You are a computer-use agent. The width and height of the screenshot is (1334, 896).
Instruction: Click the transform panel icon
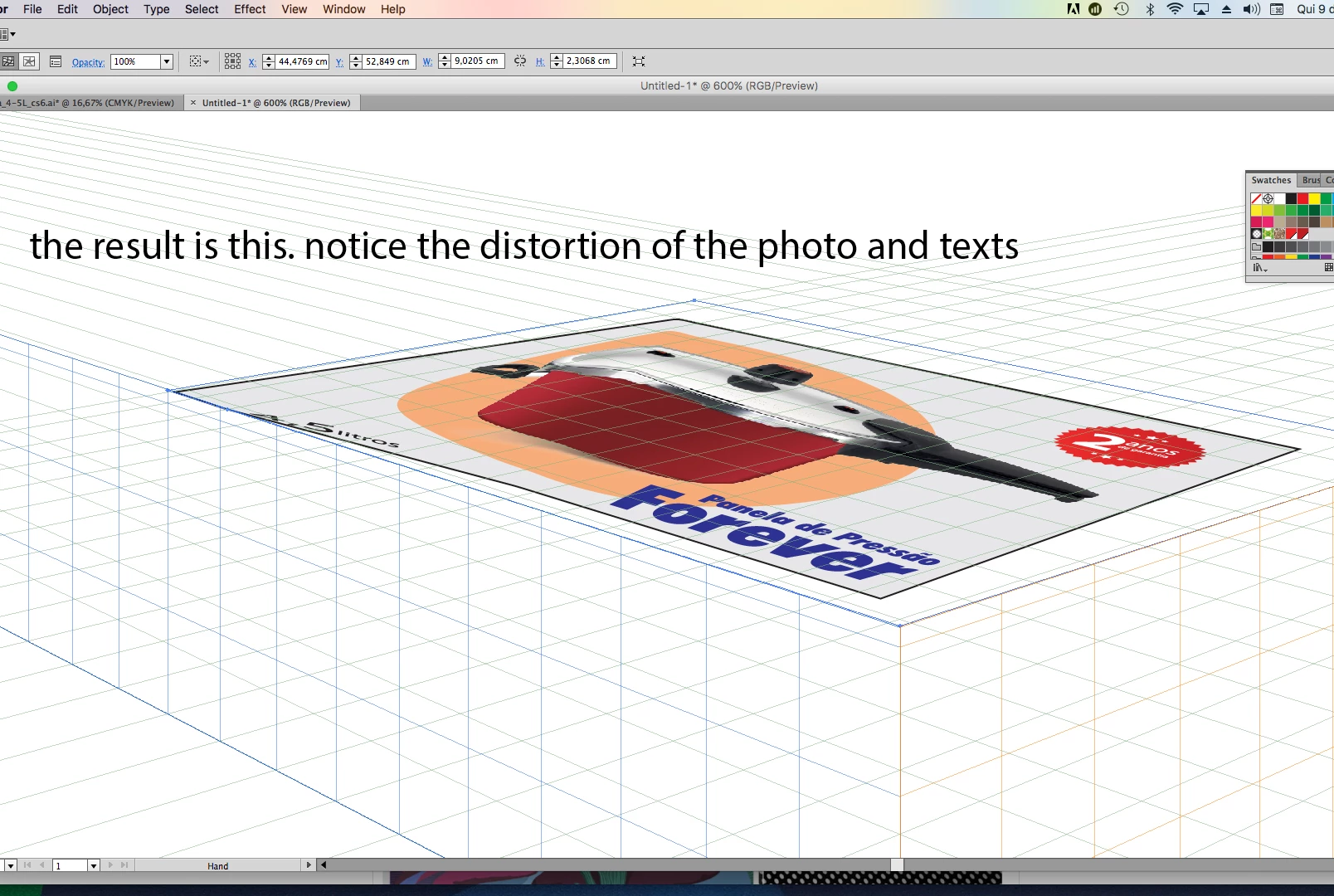638,61
